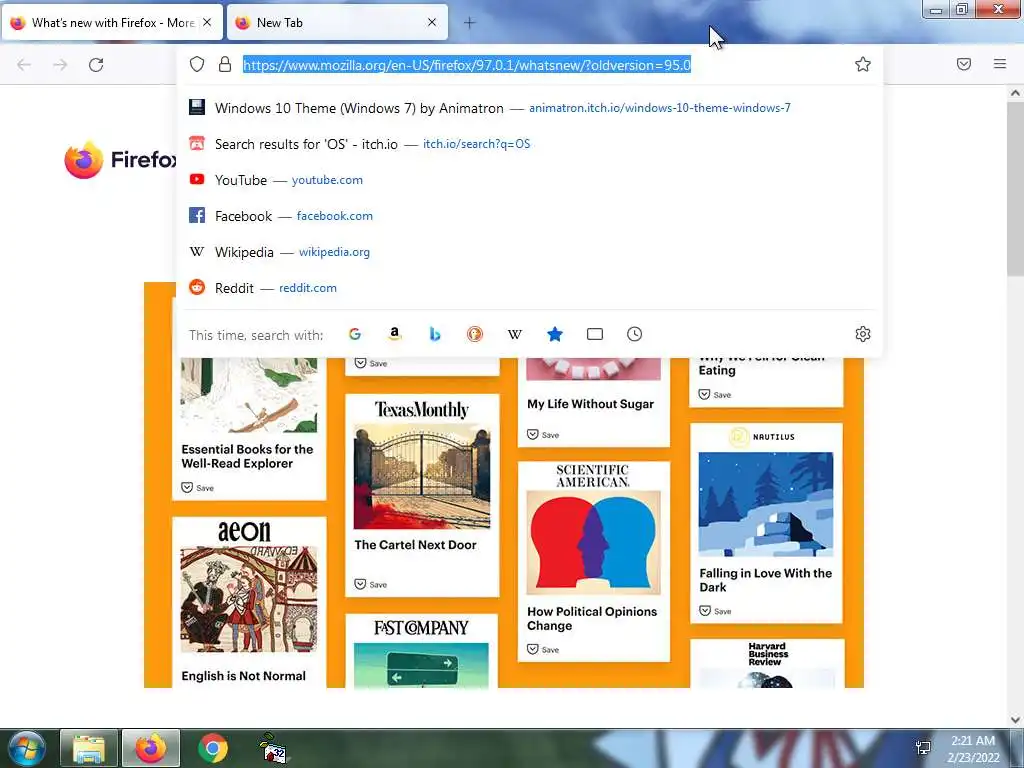Reload the page with the refresh icon
Image resolution: width=1024 pixels, height=768 pixels.
(96, 65)
